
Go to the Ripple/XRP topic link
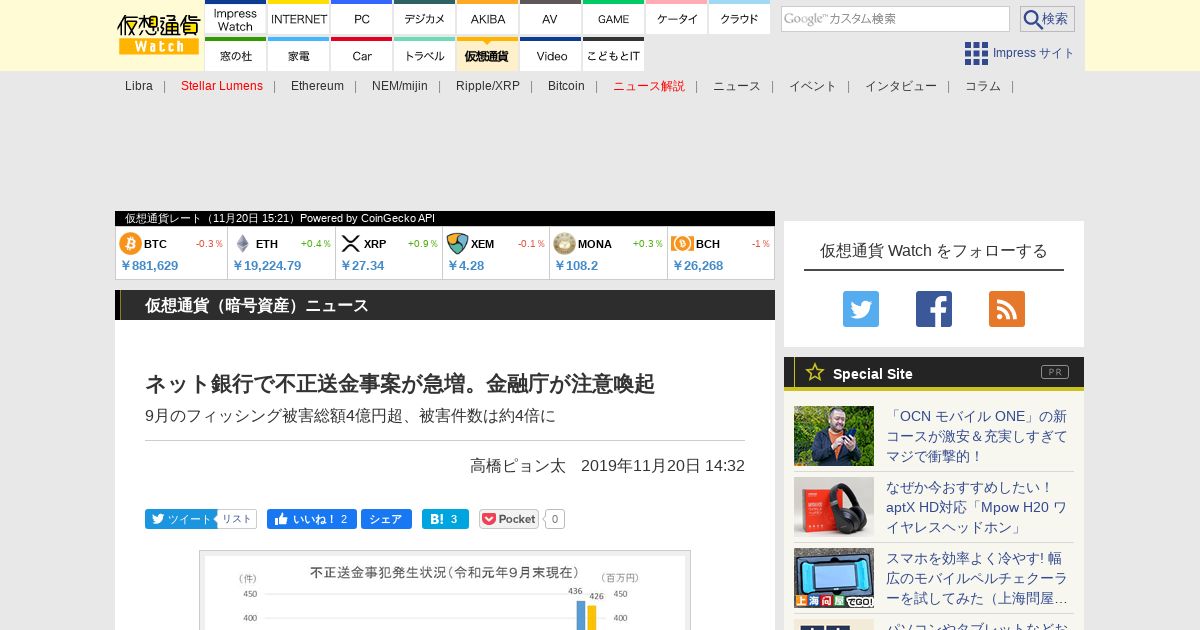point(488,86)
